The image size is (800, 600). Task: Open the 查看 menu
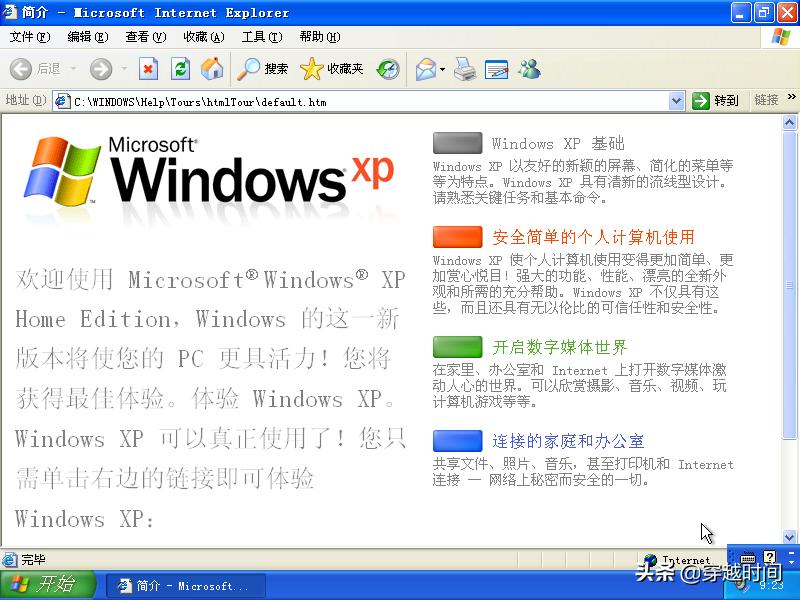145,36
